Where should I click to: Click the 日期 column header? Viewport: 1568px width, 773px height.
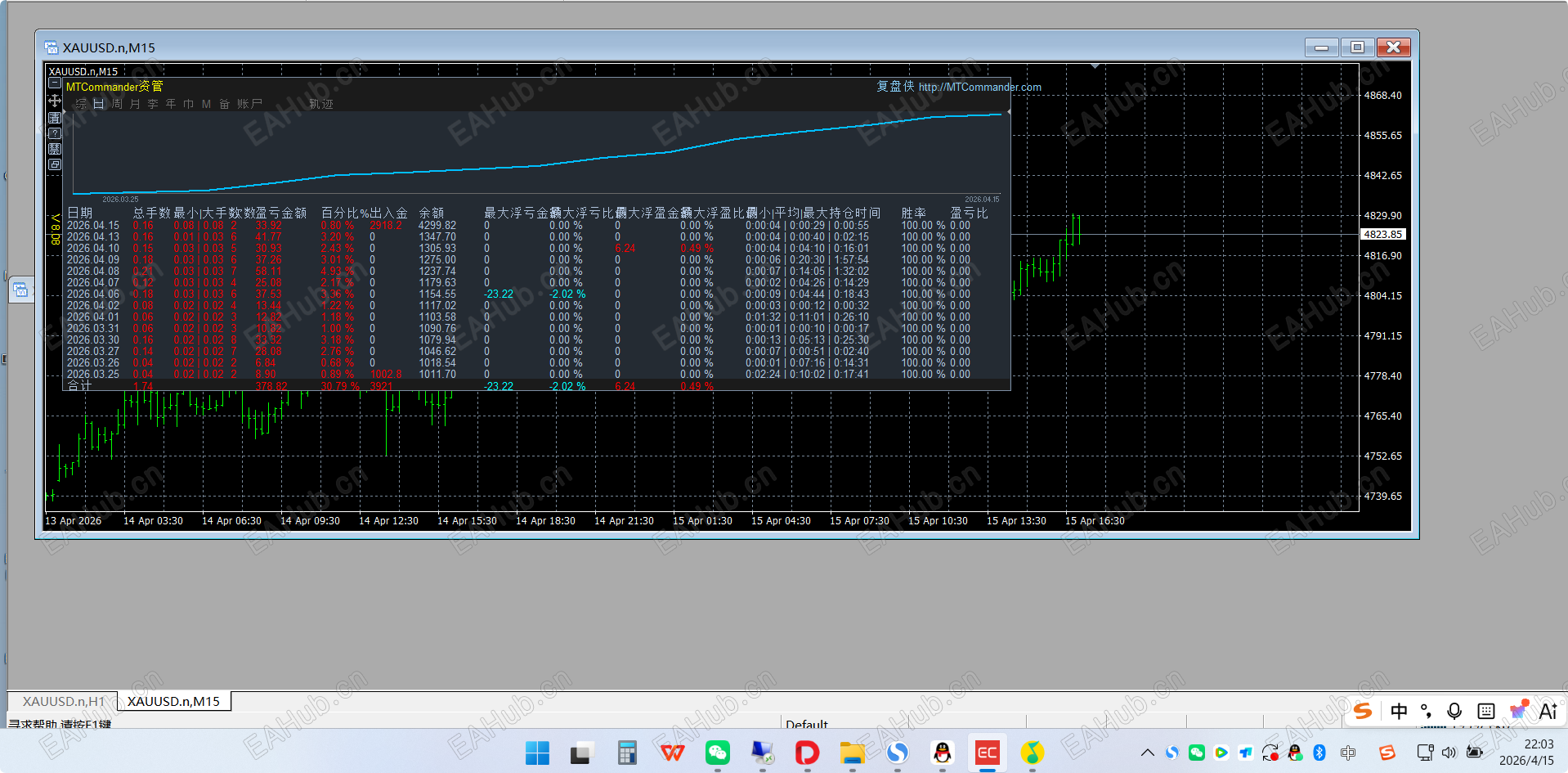coord(80,213)
